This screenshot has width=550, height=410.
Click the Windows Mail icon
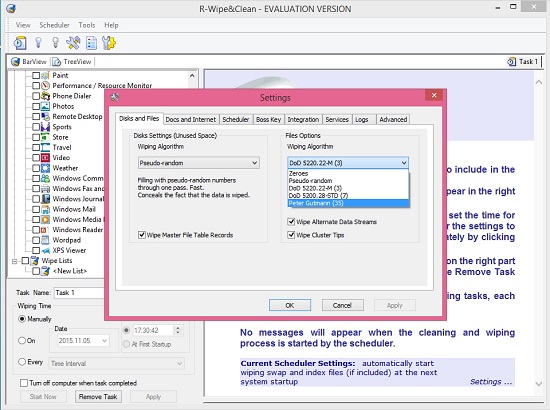45,209
